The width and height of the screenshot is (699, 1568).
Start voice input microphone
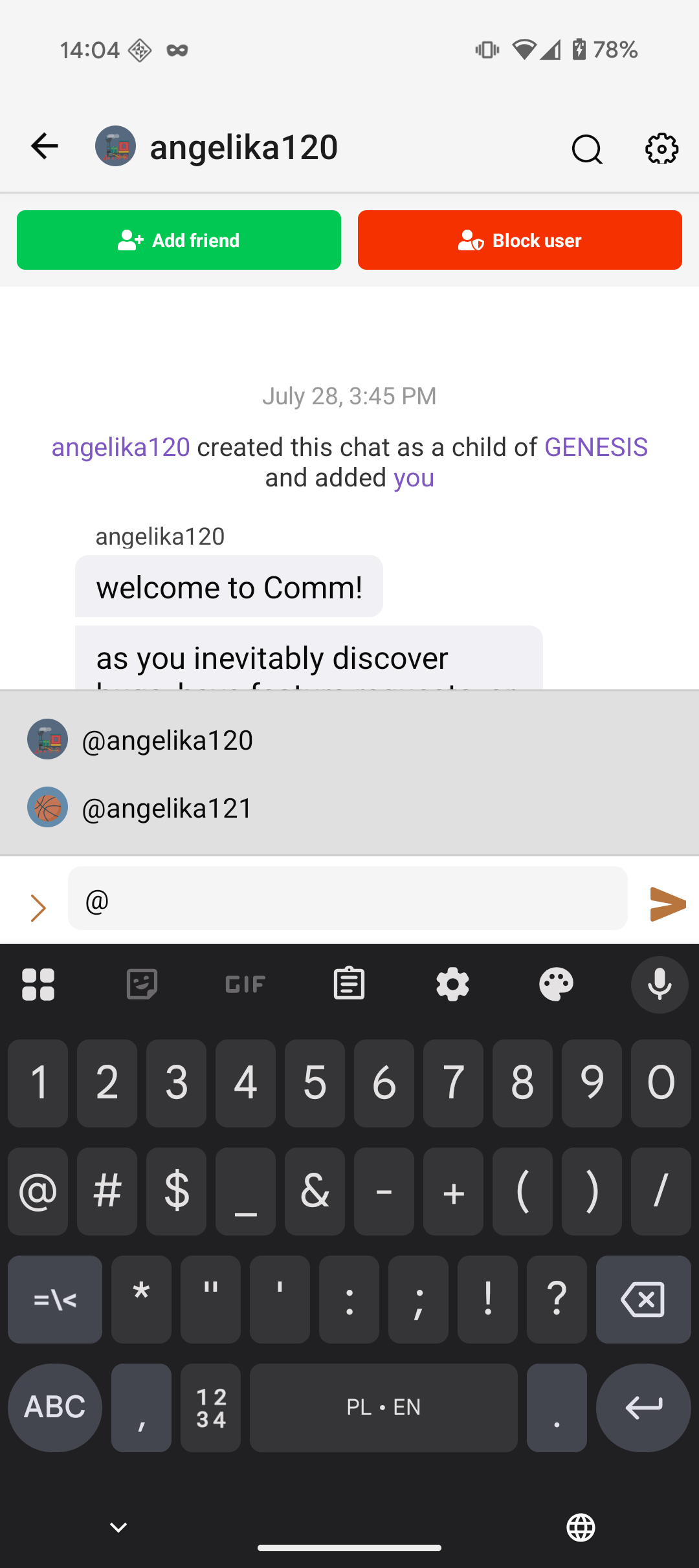point(660,984)
